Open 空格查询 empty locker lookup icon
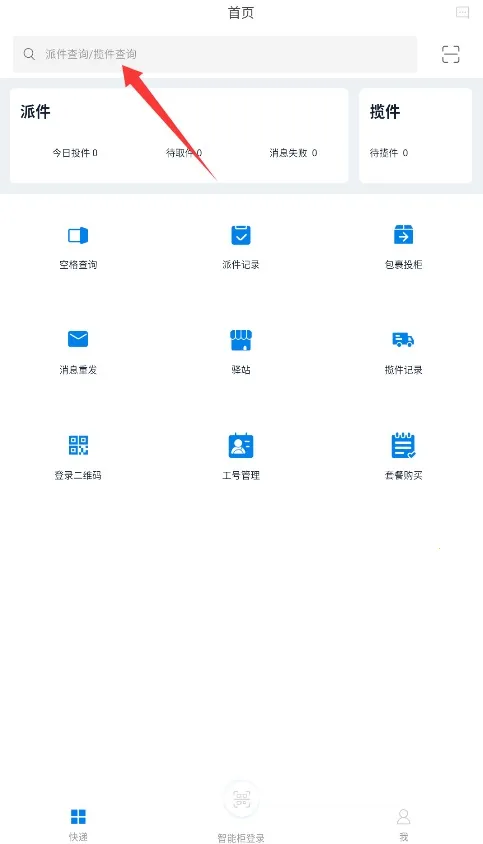This screenshot has width=483, height=844. click(x=78, y=236)
